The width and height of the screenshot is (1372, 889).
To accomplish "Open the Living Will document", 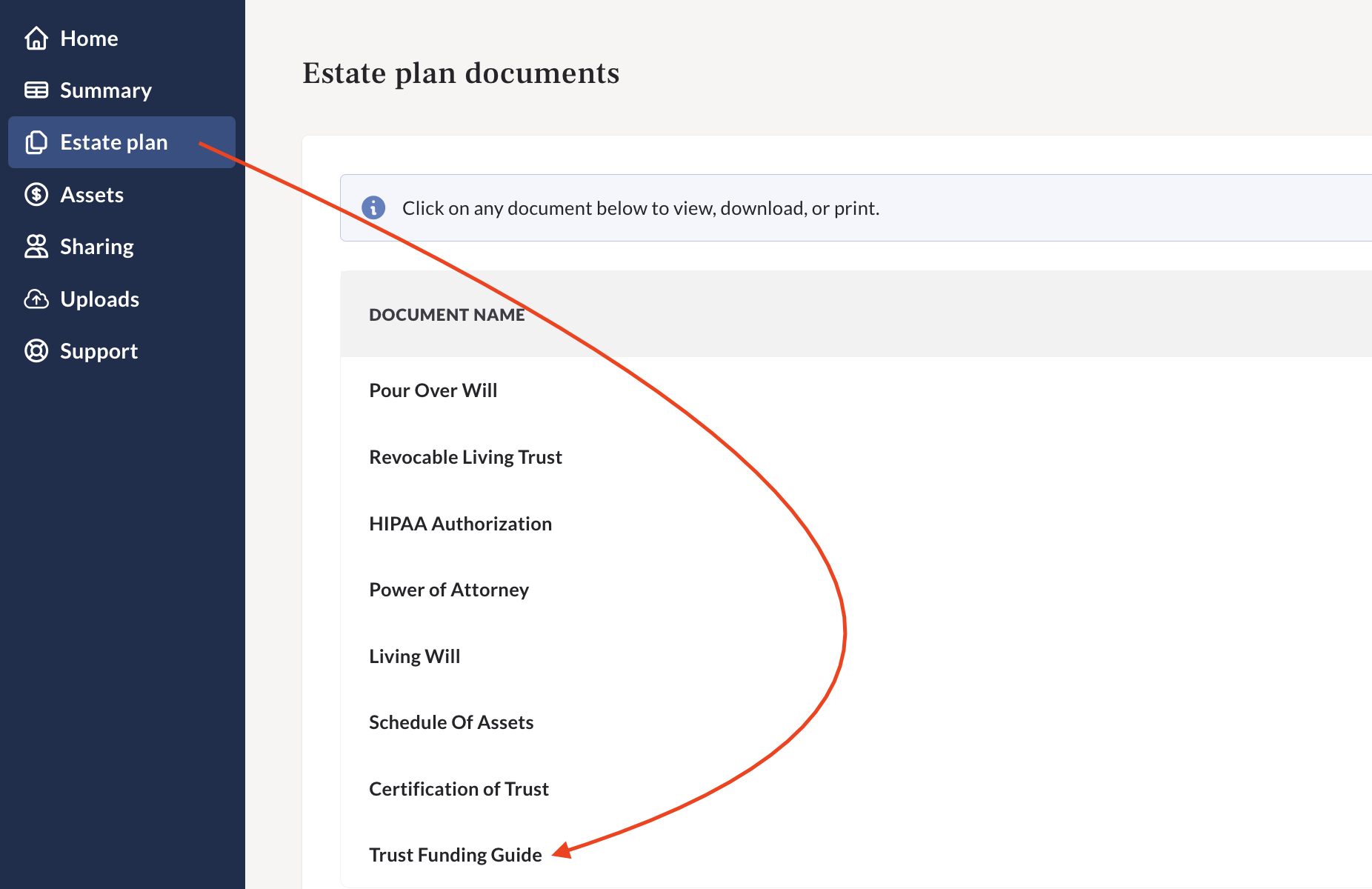I will click(414, 656).
